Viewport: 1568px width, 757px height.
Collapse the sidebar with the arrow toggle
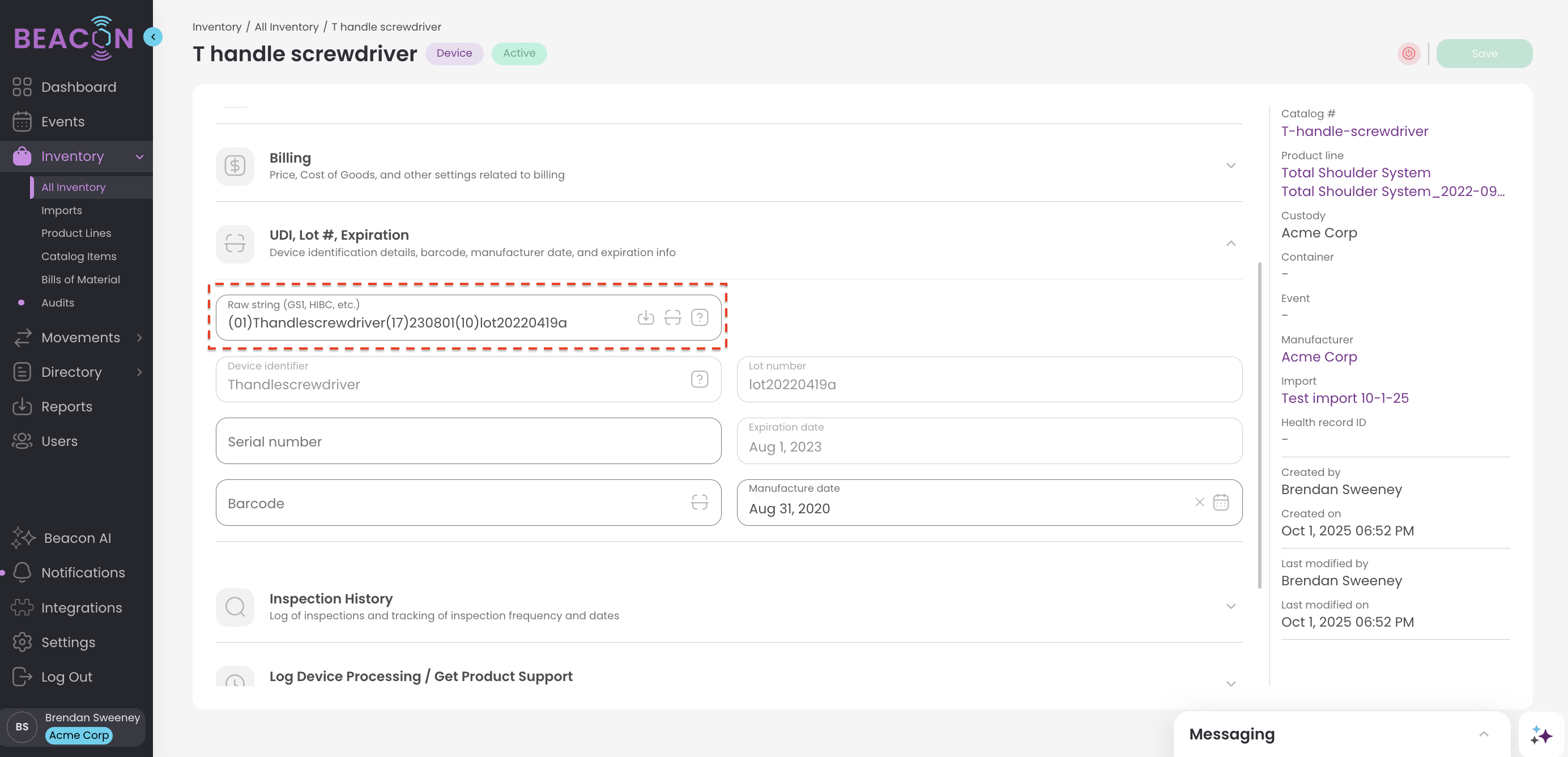[x=153, y=37]
